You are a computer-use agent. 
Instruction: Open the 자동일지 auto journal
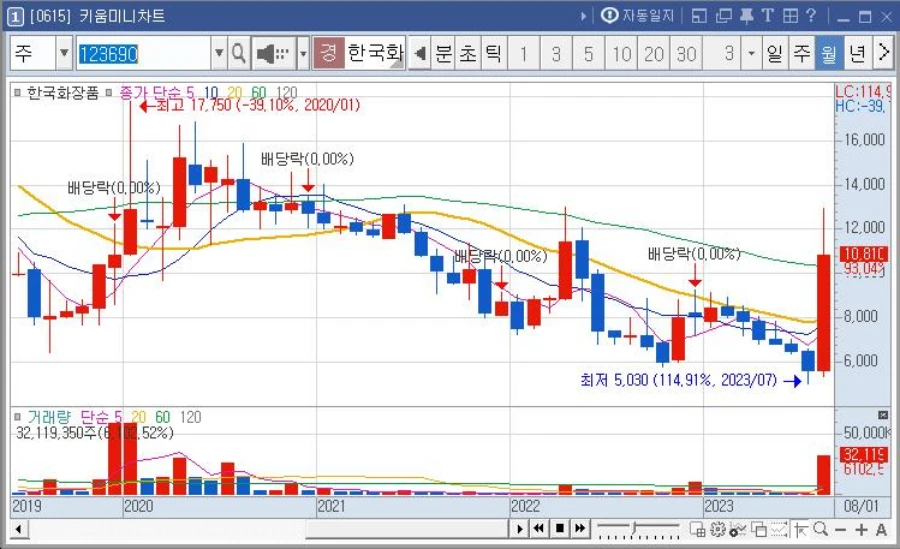(x=637, y=16)
